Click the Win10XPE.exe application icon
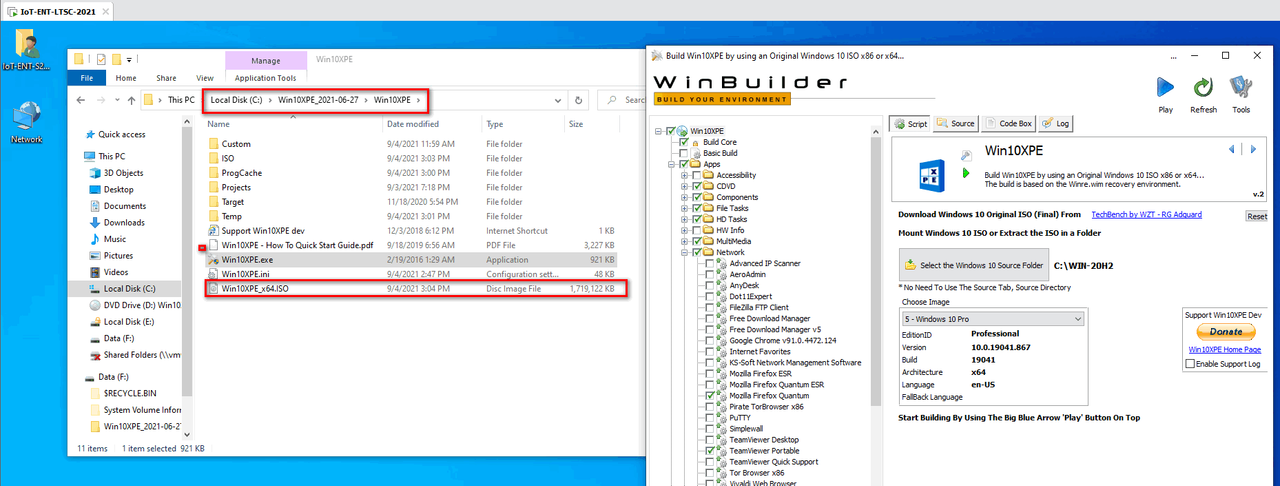This screenshot has height=486, width=1280. click(x=213, y=259)
